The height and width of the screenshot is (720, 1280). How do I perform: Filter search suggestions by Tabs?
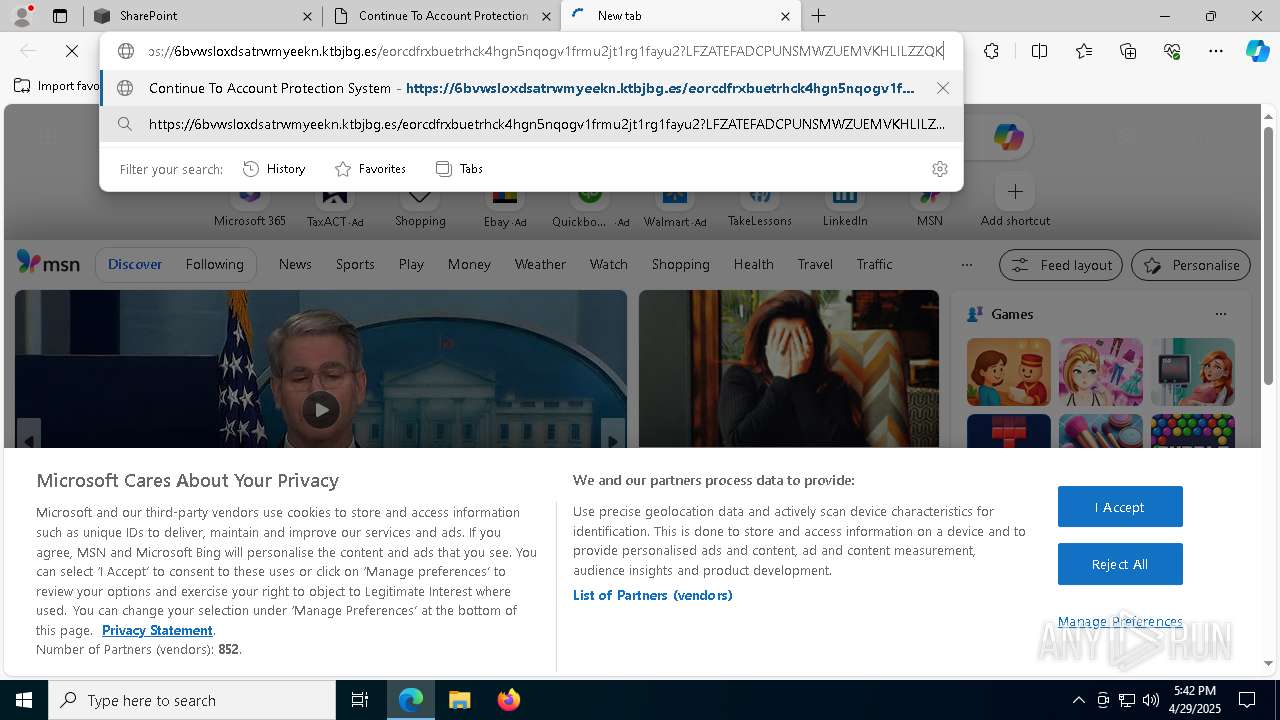tap(459, 169)
